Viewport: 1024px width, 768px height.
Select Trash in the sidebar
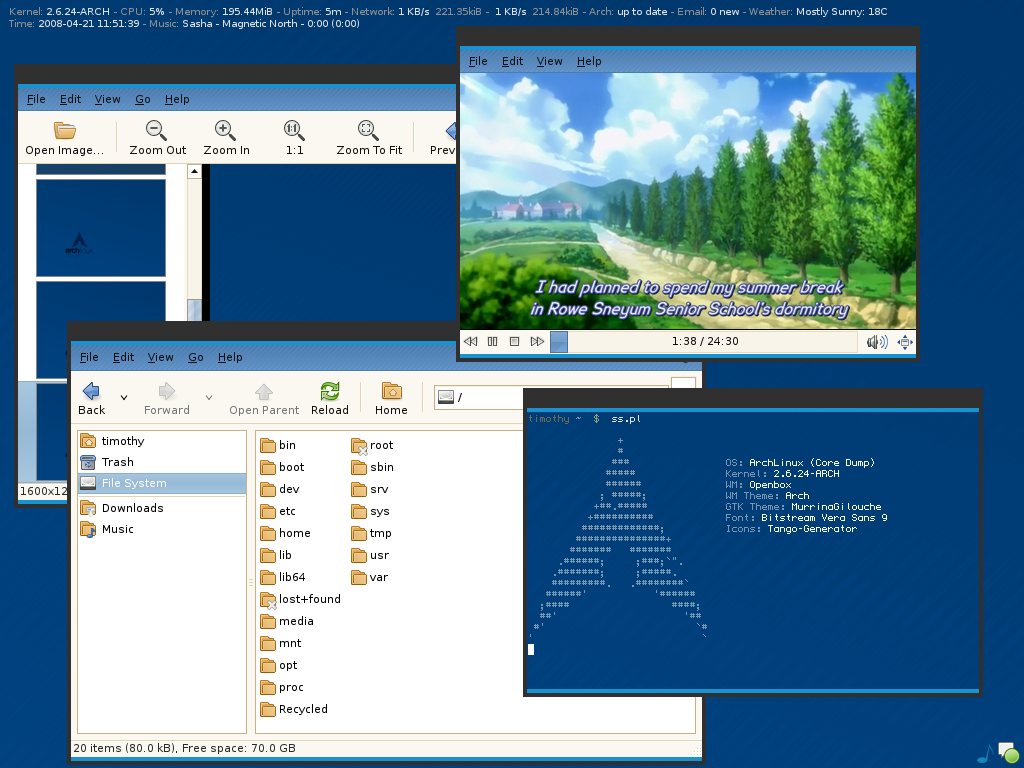(162, 462)
